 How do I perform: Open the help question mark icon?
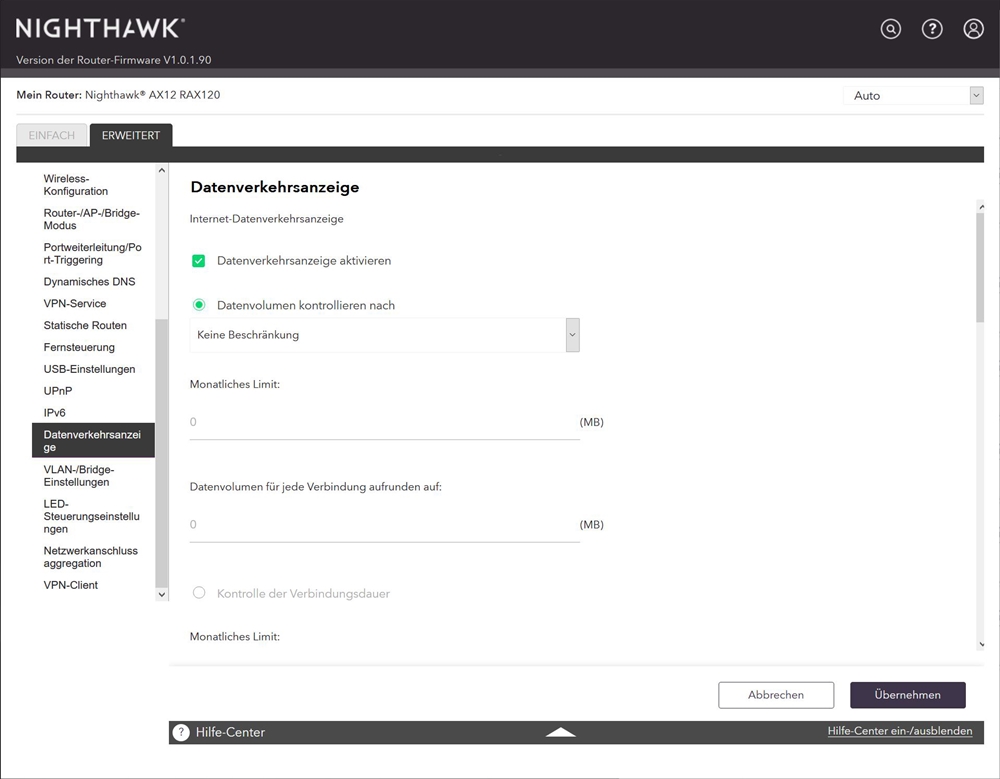[x=932, y=29]
